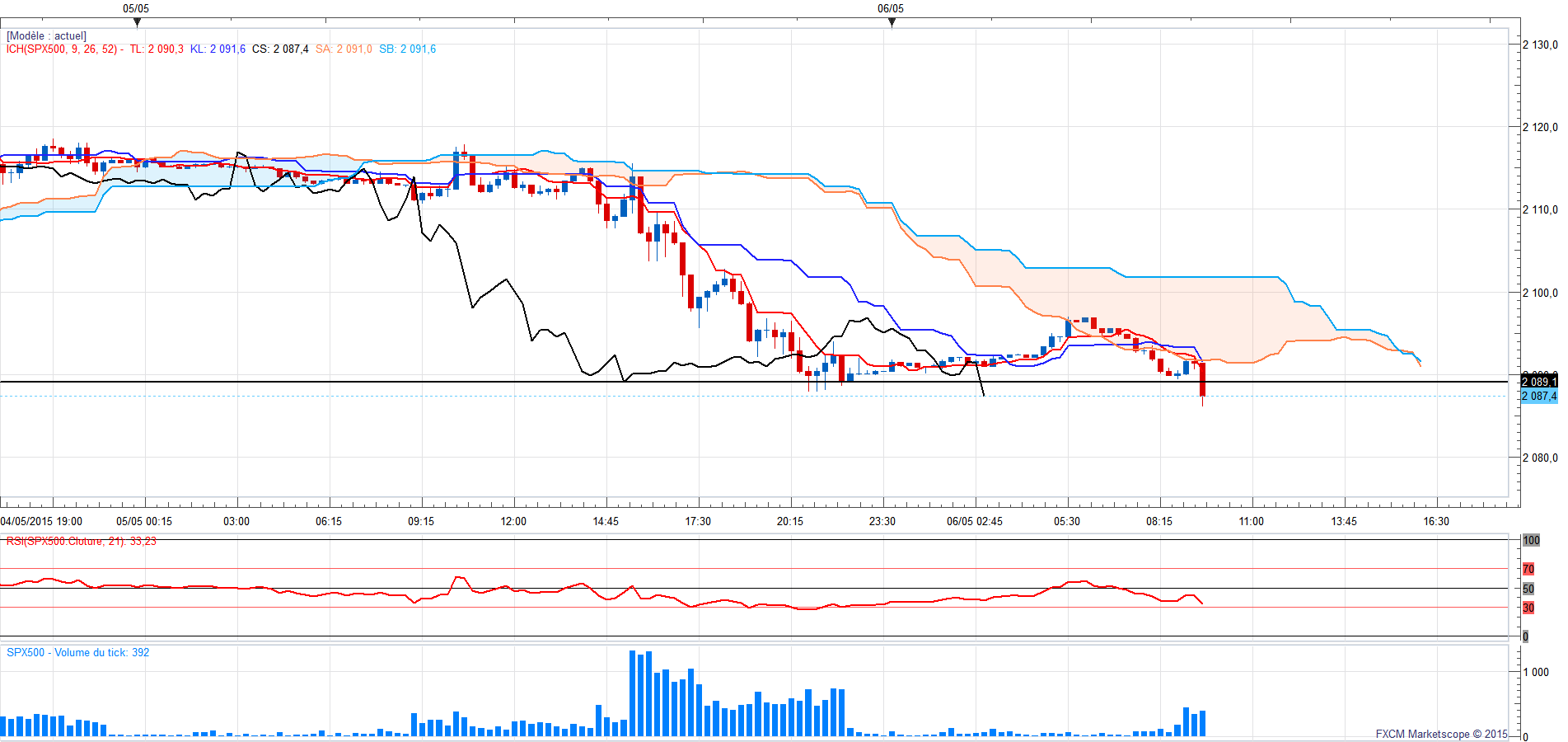Click the 05/05 date marker triangle

(x=137, y=22)
